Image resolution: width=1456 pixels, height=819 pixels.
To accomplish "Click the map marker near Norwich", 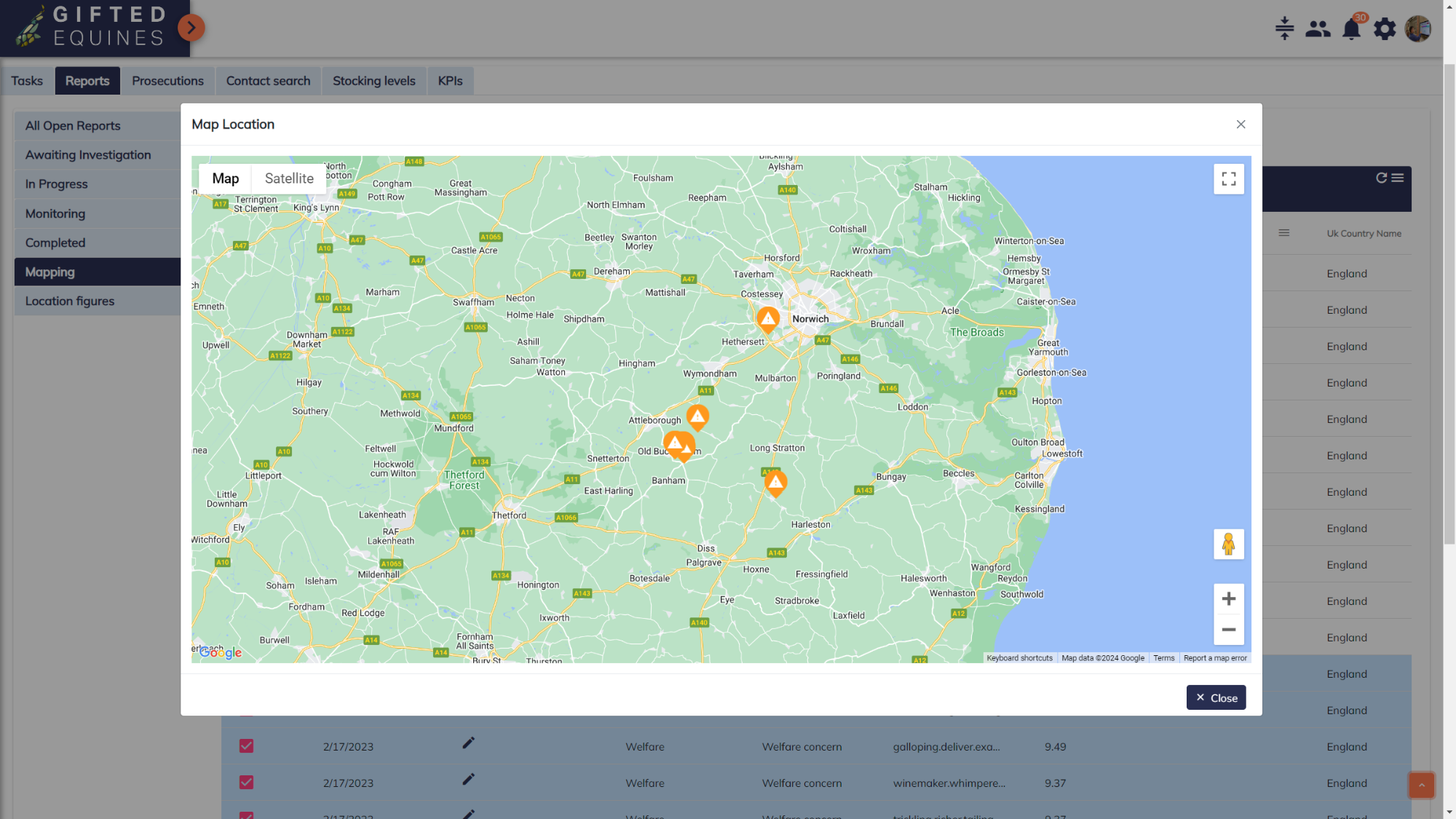I will [x=767, y=319].
